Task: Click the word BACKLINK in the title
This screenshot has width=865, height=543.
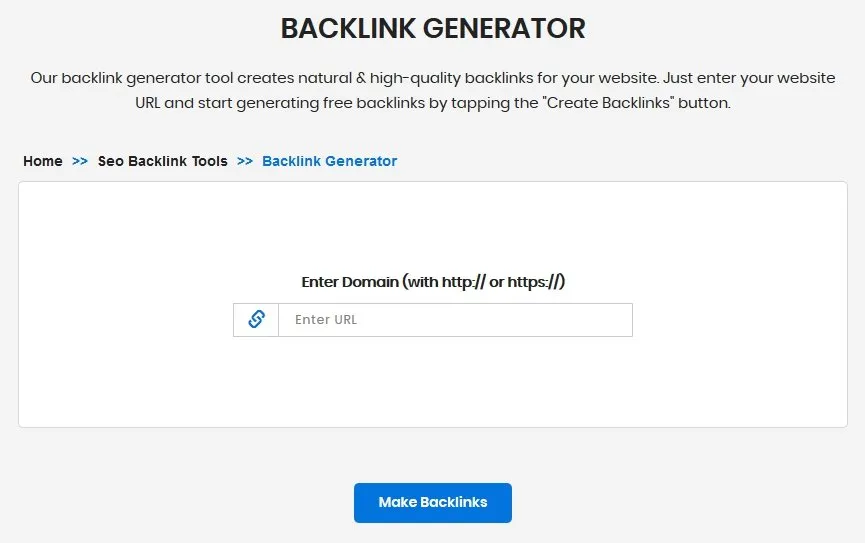Action: pos(348,28)
